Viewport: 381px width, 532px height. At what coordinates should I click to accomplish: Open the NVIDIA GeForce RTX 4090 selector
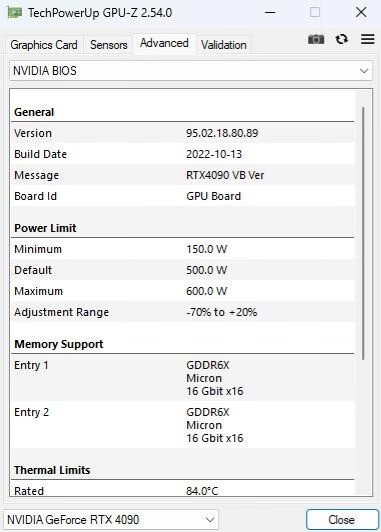(x=111, y=519)
